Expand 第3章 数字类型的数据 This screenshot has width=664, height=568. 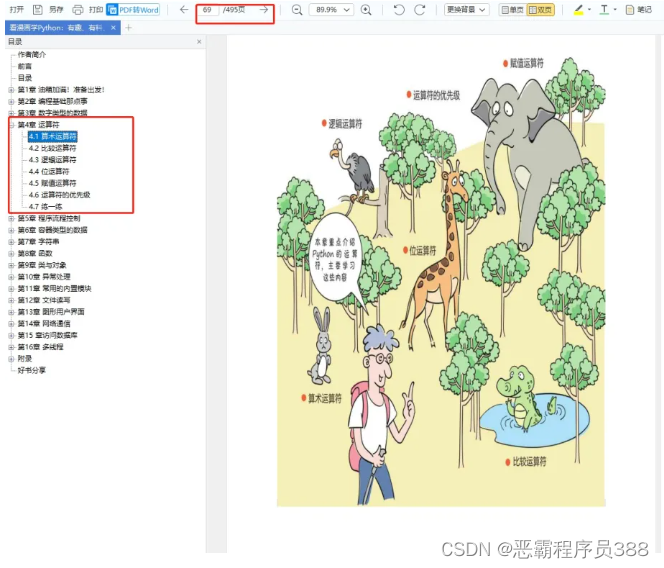(11, 113)
